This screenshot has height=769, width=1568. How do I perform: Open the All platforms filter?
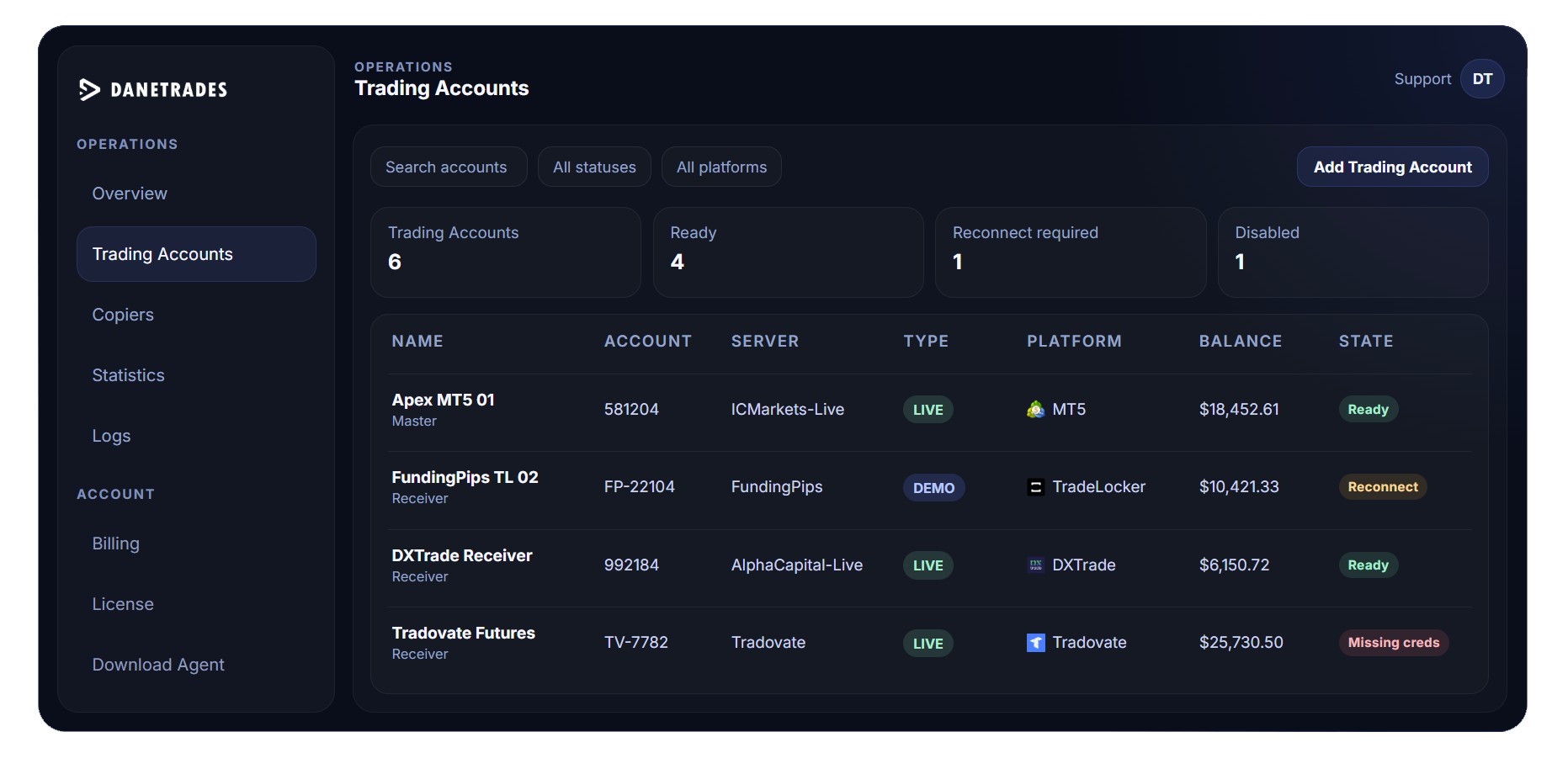click(721, 167)
